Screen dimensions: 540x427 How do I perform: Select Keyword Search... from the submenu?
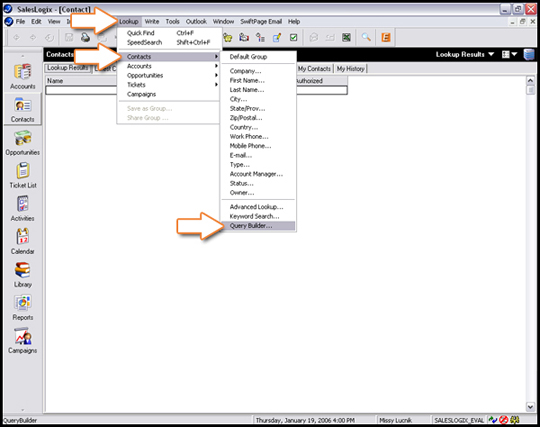pyautogui.click(x=258, y=216)
